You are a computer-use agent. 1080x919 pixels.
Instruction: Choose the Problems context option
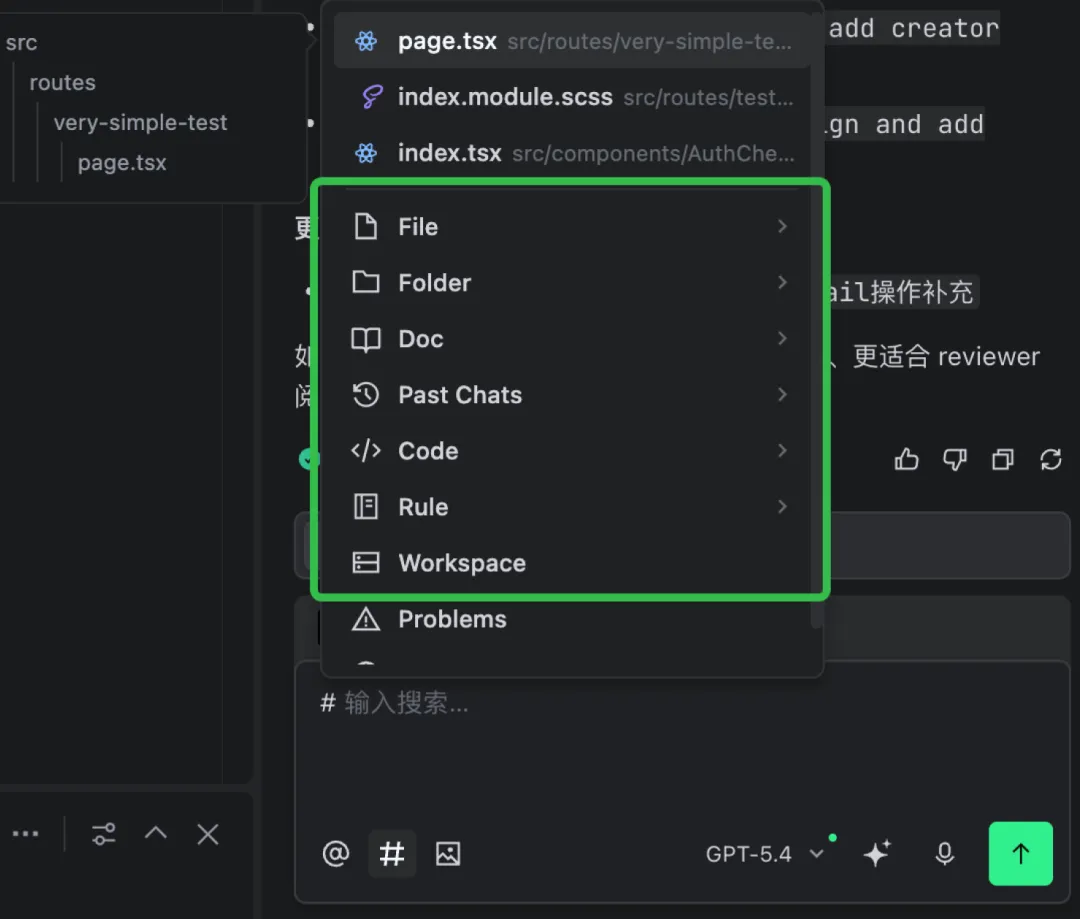pyautogui.click(x=572, y=619)
